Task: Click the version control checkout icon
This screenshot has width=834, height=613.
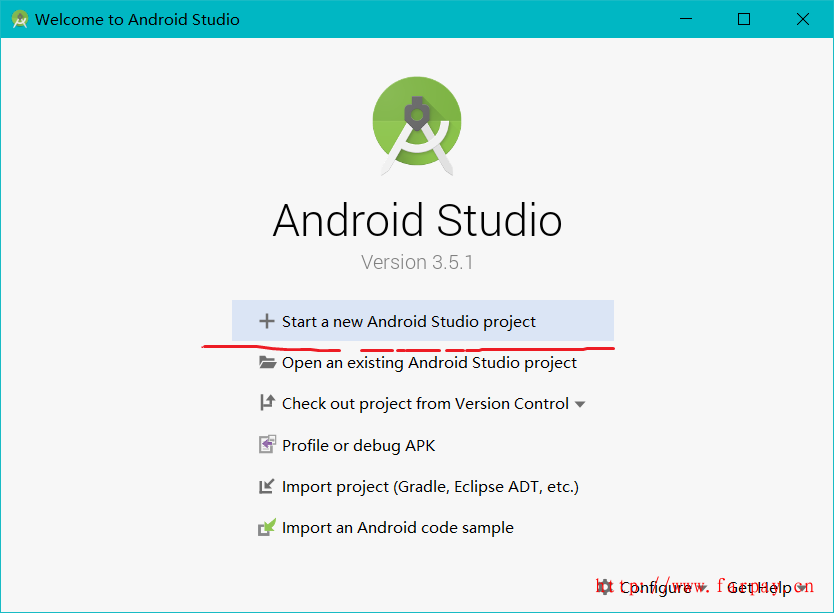Action: click(x=267, y=404)
